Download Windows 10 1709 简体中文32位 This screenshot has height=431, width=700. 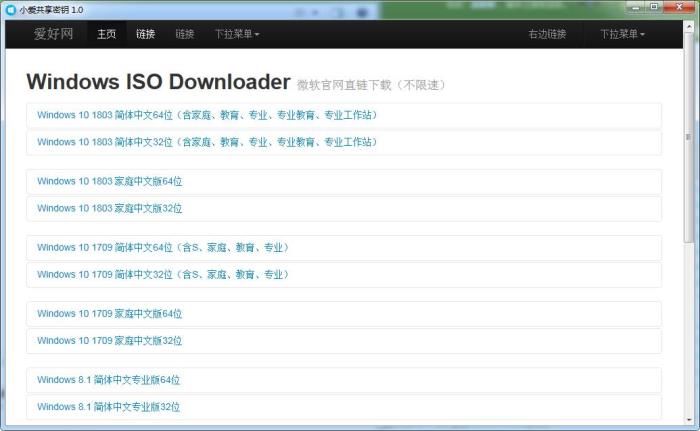point(344,274)
